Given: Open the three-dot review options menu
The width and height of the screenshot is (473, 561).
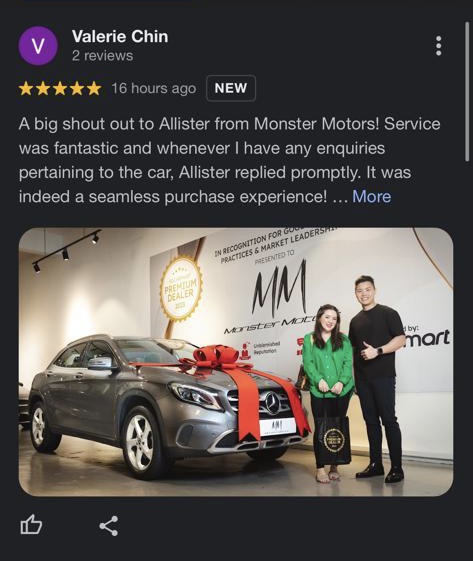Looking at the screenshot, I should coord(438,46).
